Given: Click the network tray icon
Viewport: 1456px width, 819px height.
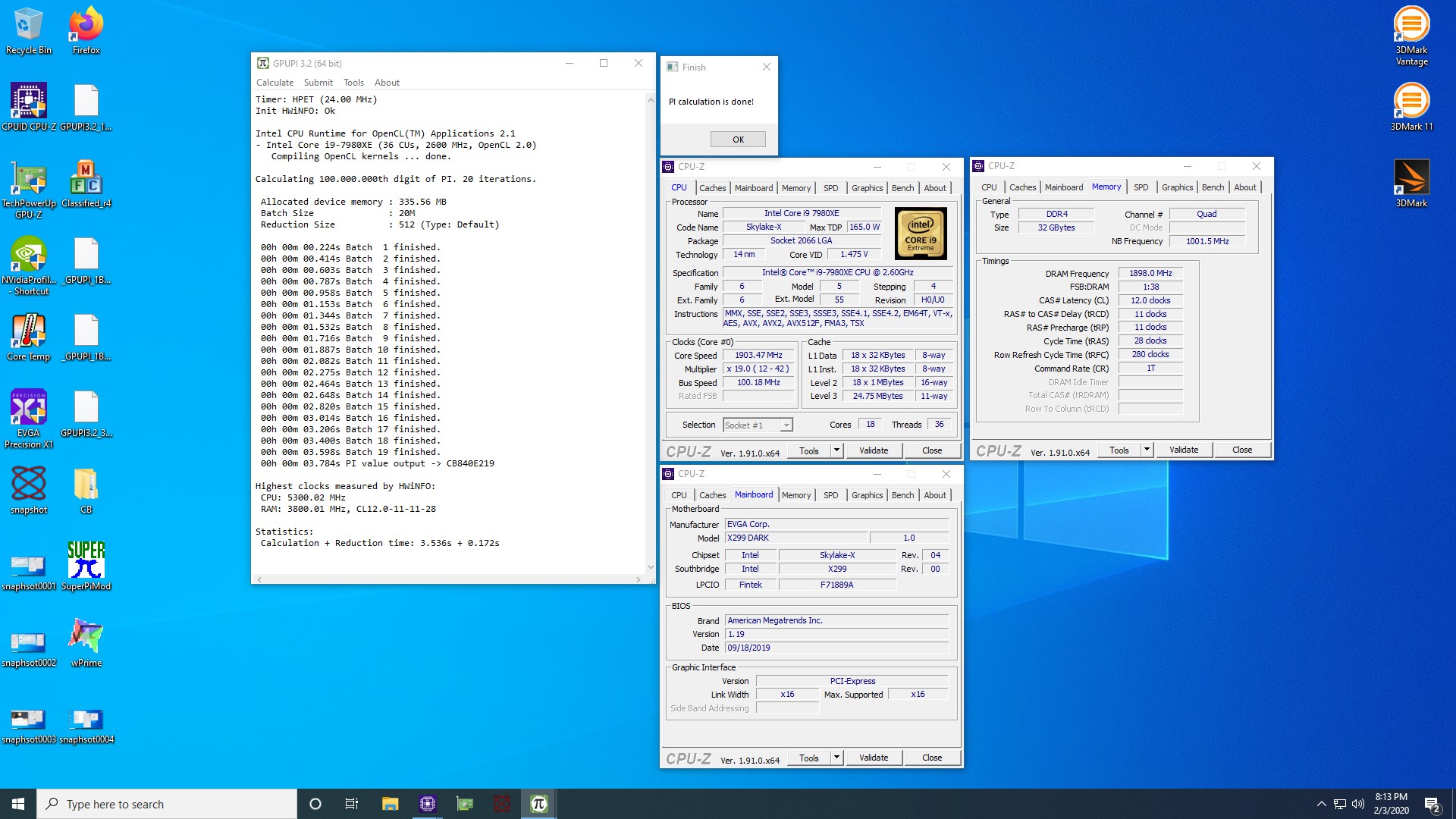Looking at the screenshot, I should (x=1340, y=804).
